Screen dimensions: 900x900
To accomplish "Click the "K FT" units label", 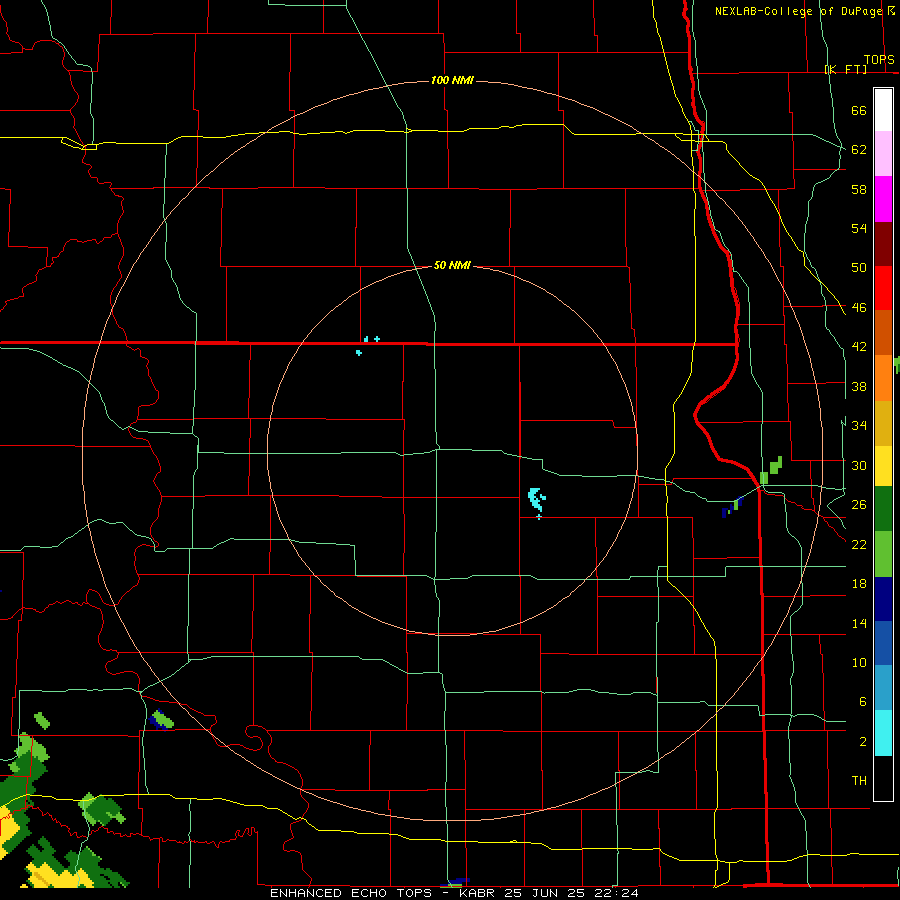I will [846, 69].
